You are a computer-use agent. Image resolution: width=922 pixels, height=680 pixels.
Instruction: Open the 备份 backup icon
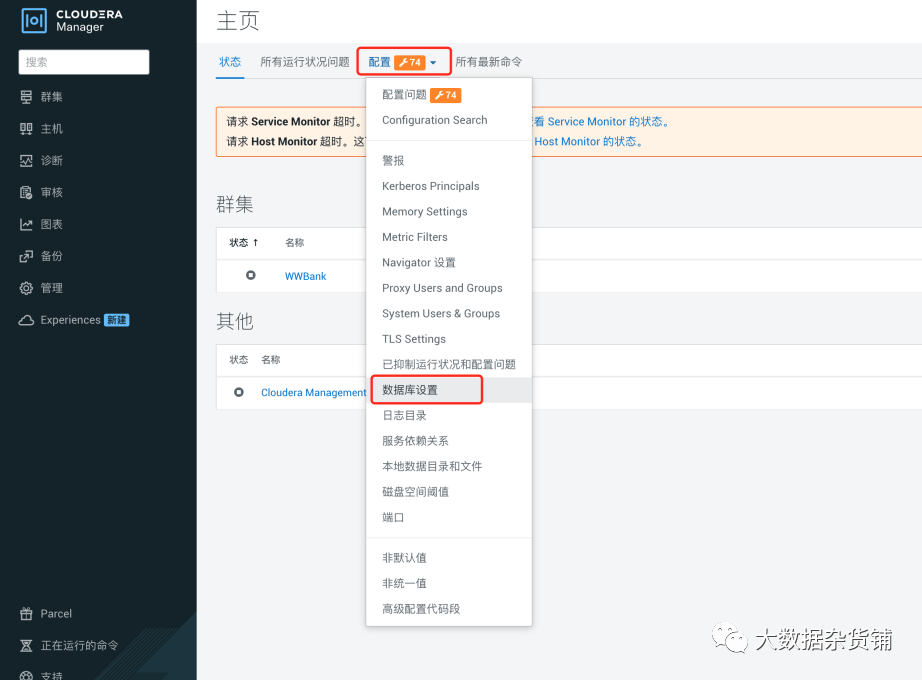coord(26,256)
